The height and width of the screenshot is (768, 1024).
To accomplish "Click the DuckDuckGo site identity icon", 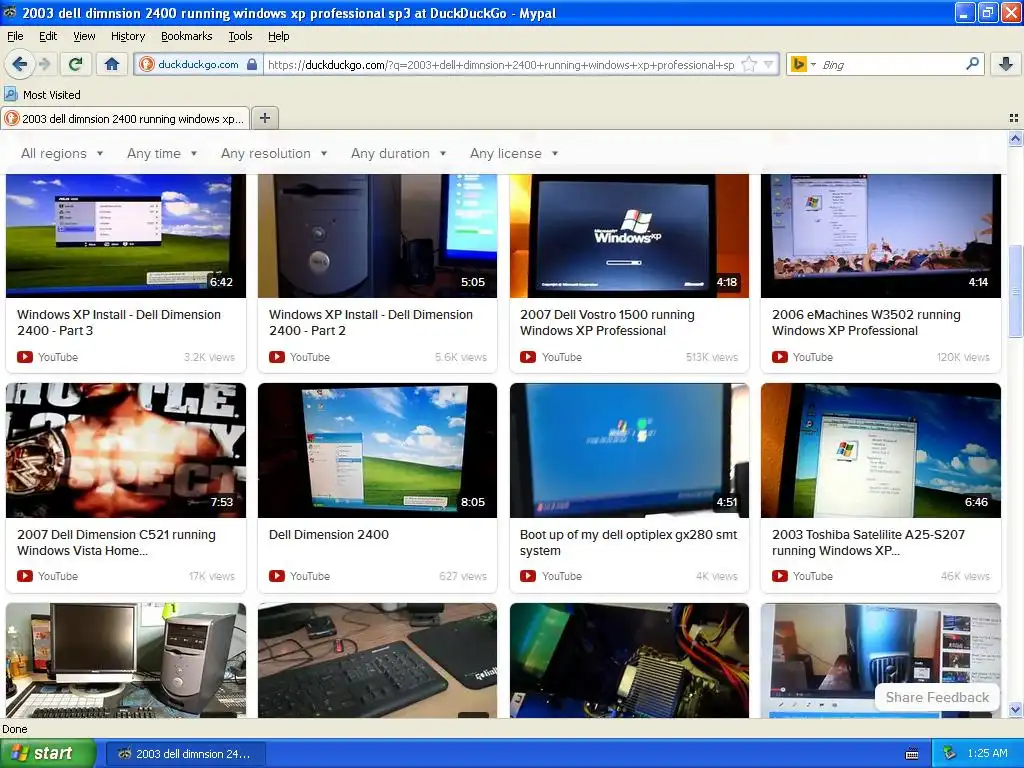I will 147,64.
